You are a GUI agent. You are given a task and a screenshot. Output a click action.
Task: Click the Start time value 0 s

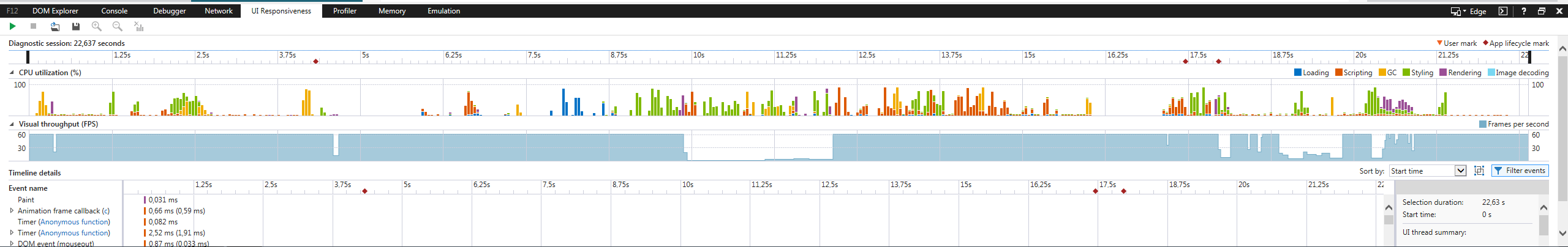click(1487, 215)
